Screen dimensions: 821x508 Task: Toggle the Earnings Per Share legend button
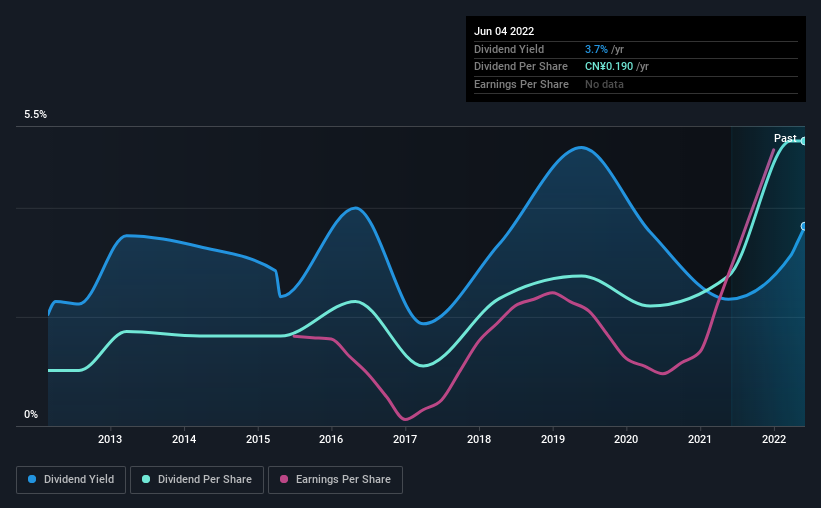pos(335,480)
